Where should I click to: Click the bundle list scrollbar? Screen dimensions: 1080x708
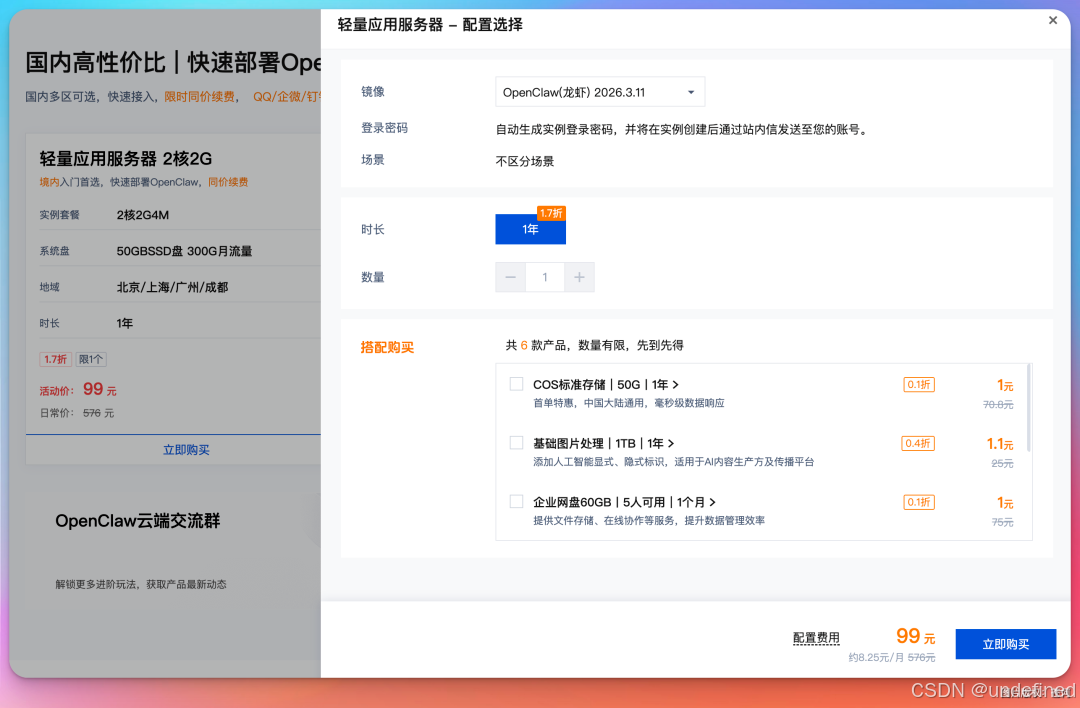(1028, 408)
